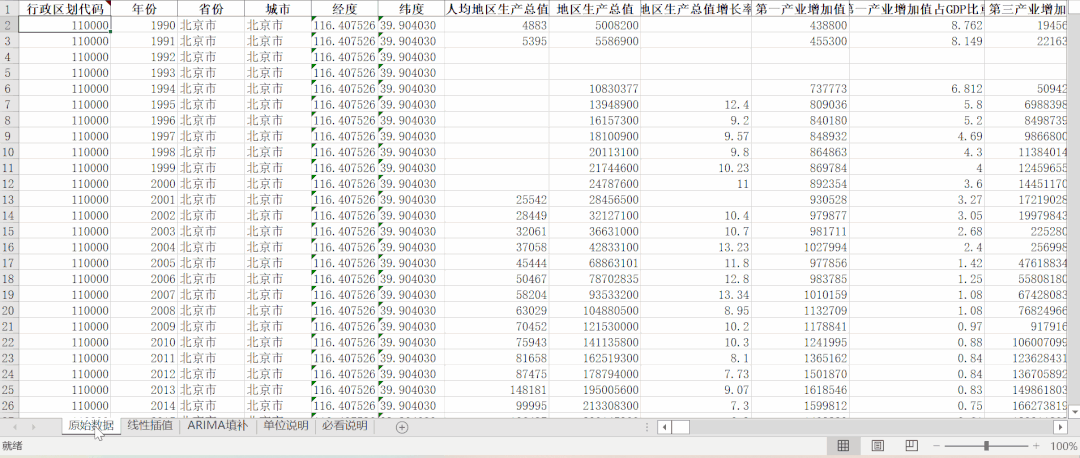1080x458 pixels.
Task: Click the year cell 1990
Action: point(144,25)
